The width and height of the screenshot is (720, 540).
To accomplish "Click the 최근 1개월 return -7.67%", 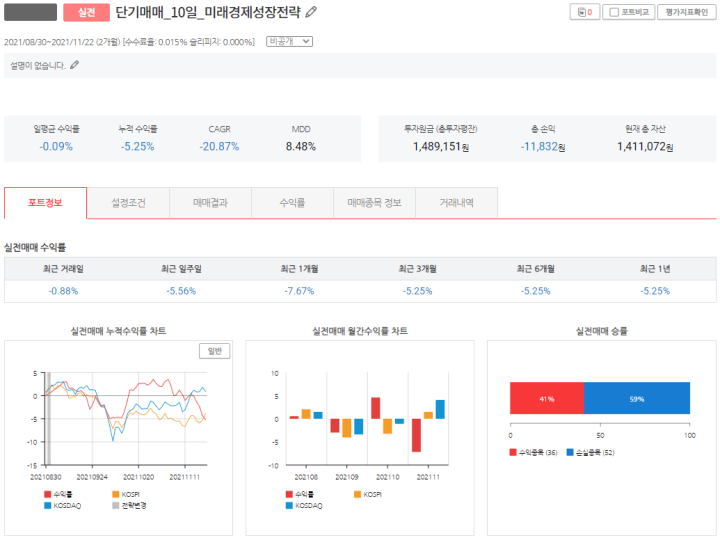I will (299, 291).
